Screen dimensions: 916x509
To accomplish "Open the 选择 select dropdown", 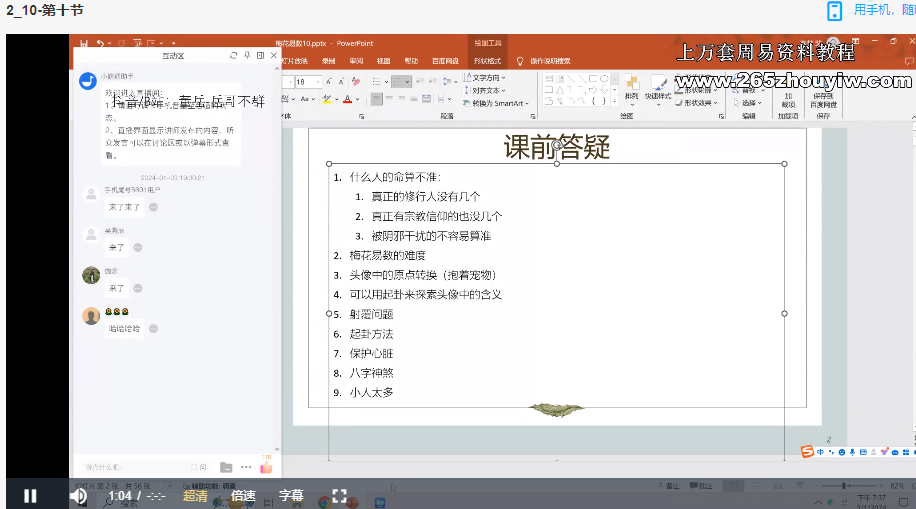I will pos(748,103).
